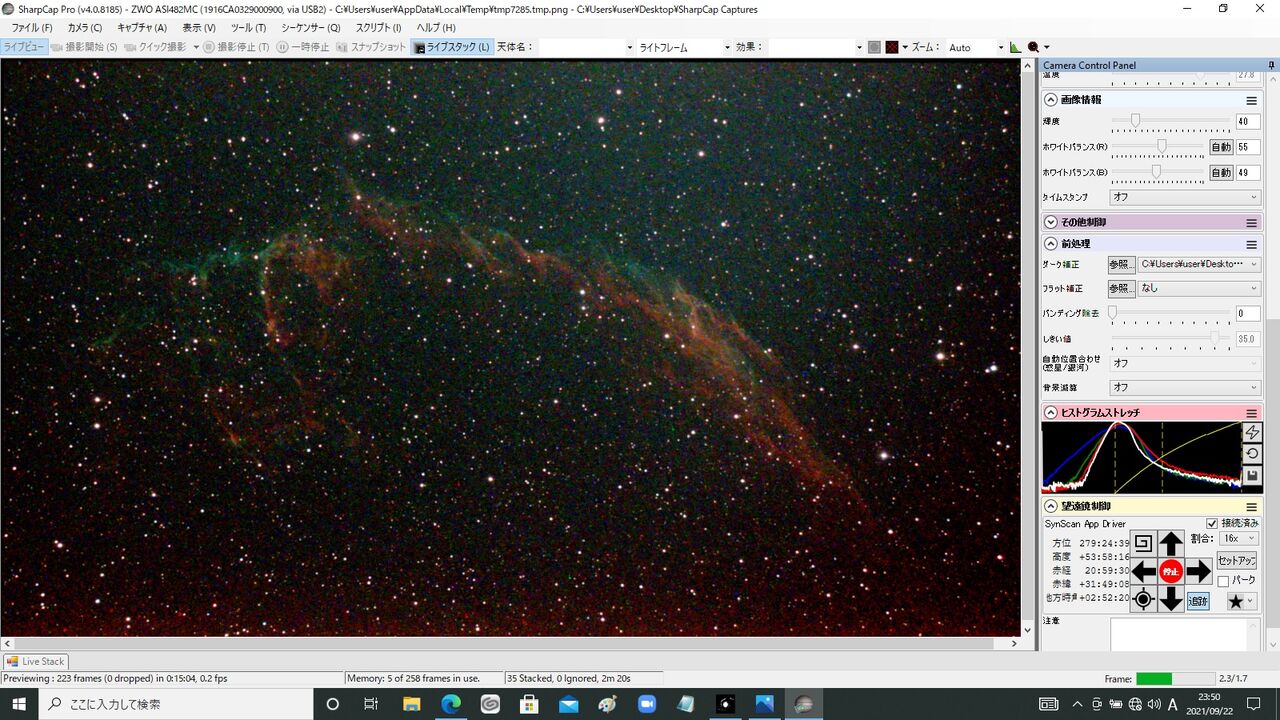The width and height of the screenshot is (1280, 720).
Task: Open Microsoft Edge from the taskbar
Action: coord(450,704)
